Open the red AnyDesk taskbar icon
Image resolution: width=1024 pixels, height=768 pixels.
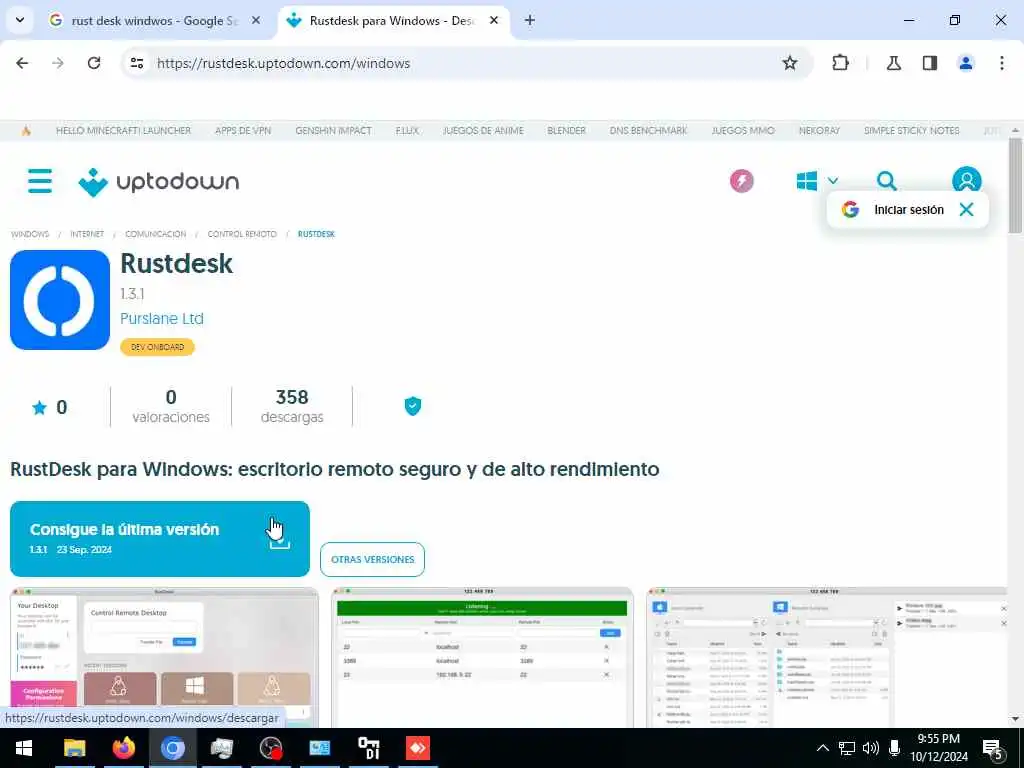[418, 748]
